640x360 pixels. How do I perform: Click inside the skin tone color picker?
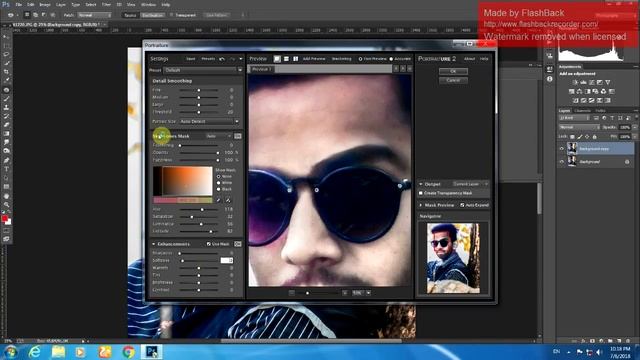click(183, 181)
